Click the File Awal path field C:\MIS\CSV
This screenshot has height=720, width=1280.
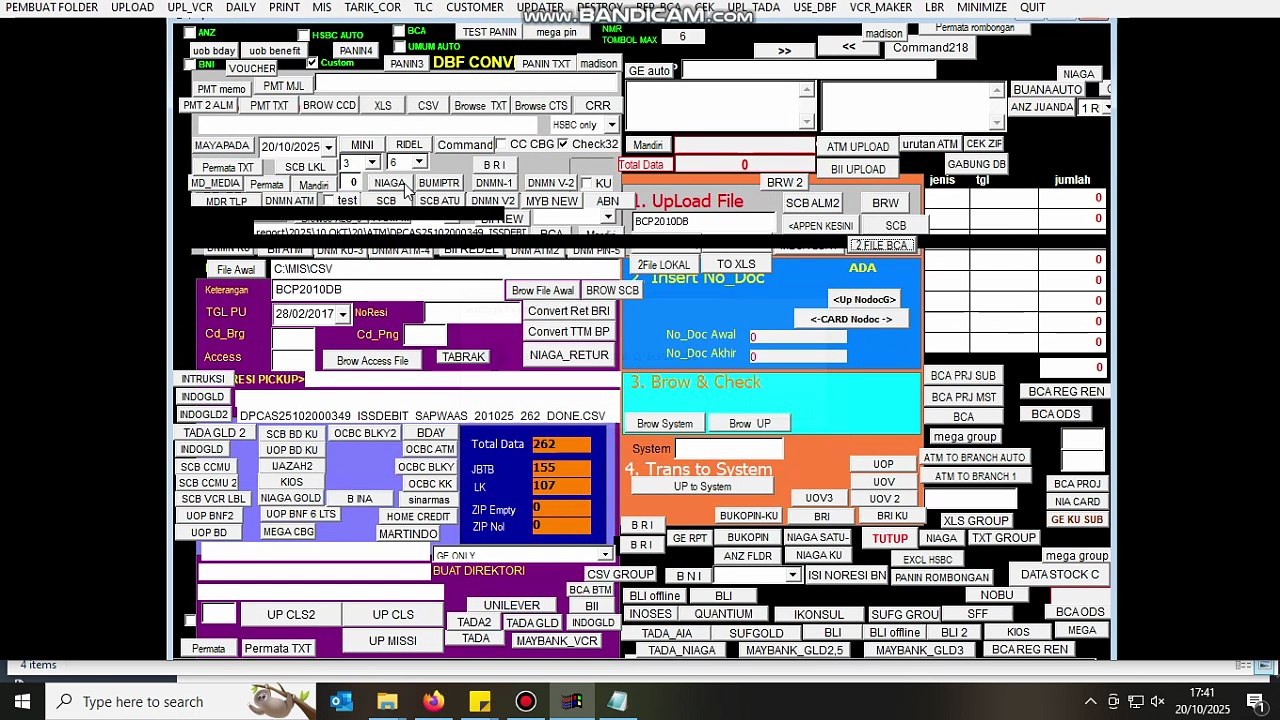pyautogui.click(x=445, y=269)
